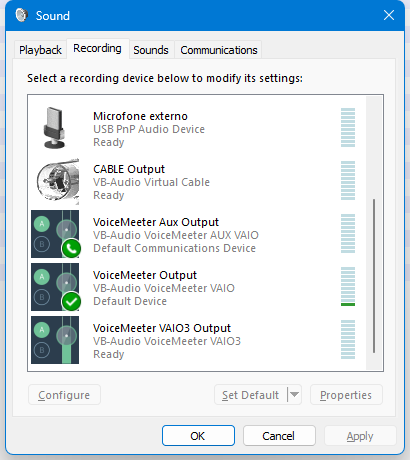Image resolution: width=410 pixels, height=460 pixels.
Task: Click the level meter for Microfone externo
Action: 348,128
